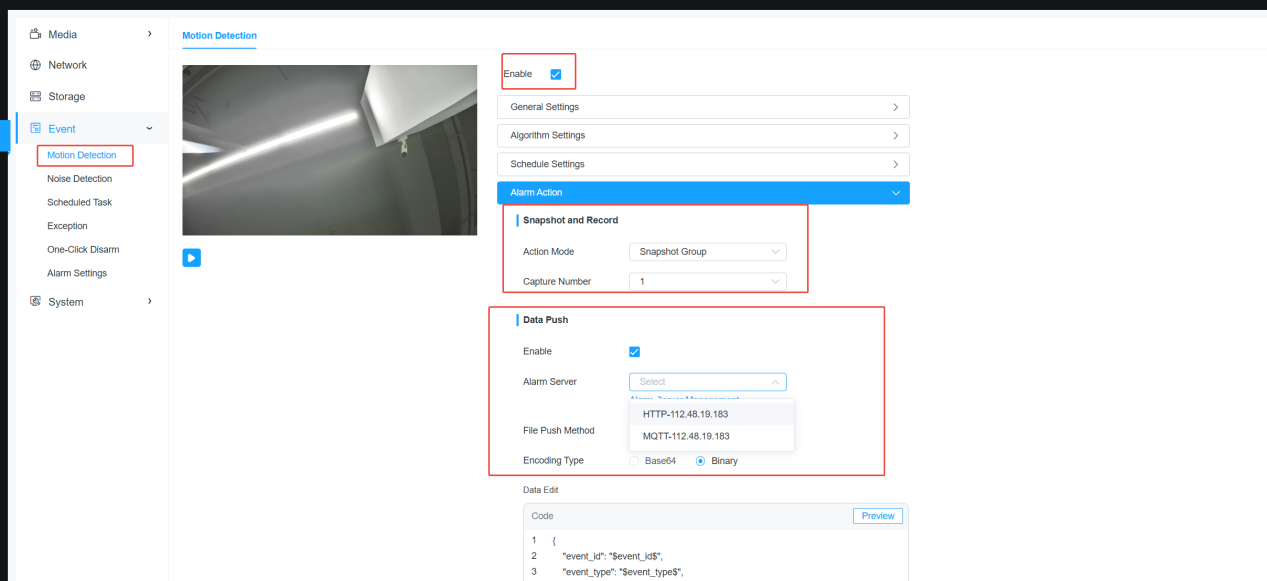Image resolution: width=1267 pixels, height=581 pixels.
Task: Click the Media camera icon in sidebar
Action: [x=35, y=34]
